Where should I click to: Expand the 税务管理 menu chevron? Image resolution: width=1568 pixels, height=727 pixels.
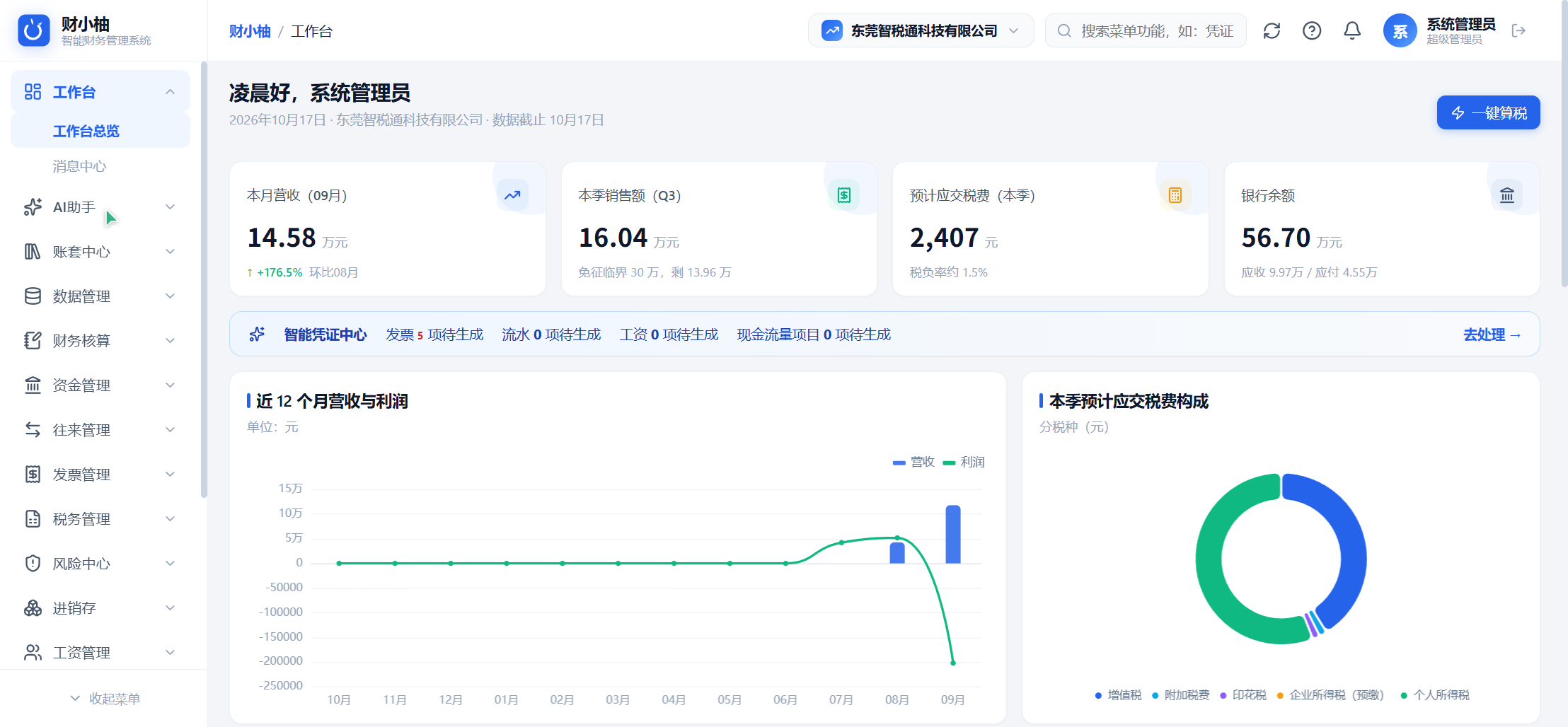(x=170, y=519)
